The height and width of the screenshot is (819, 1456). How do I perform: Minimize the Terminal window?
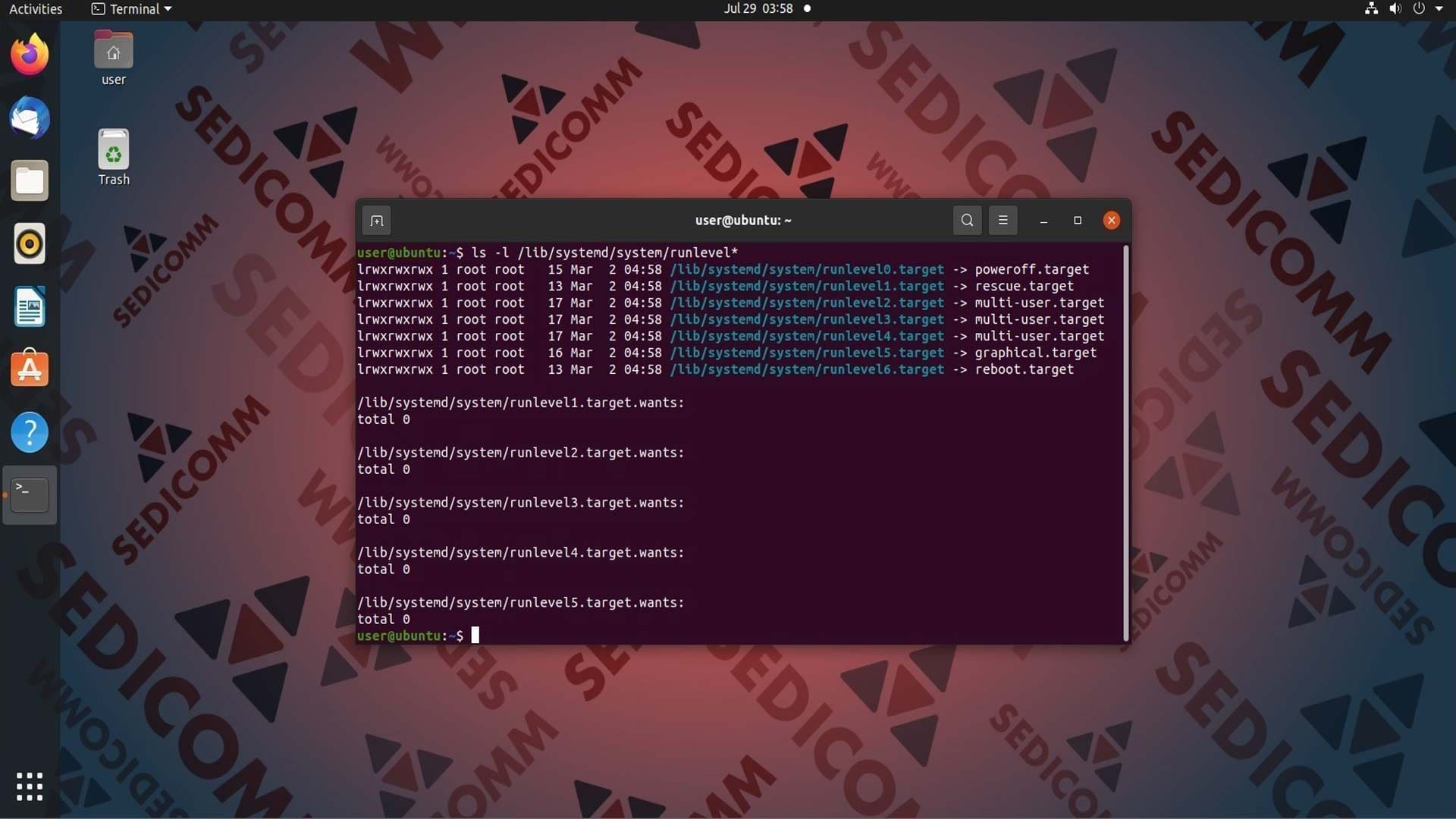[x=1043, y=221]
